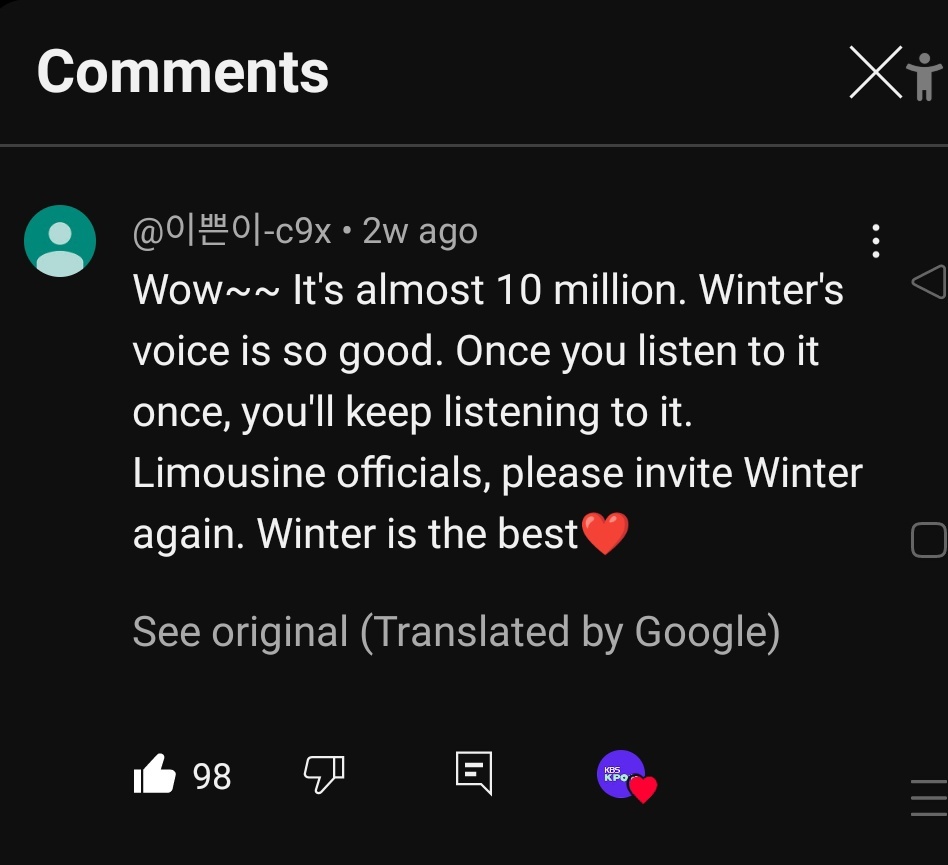Viewport: 948px width, 865px height.
Task: Open the commenter's teal profile avatar
Action: tap(60, 241)
